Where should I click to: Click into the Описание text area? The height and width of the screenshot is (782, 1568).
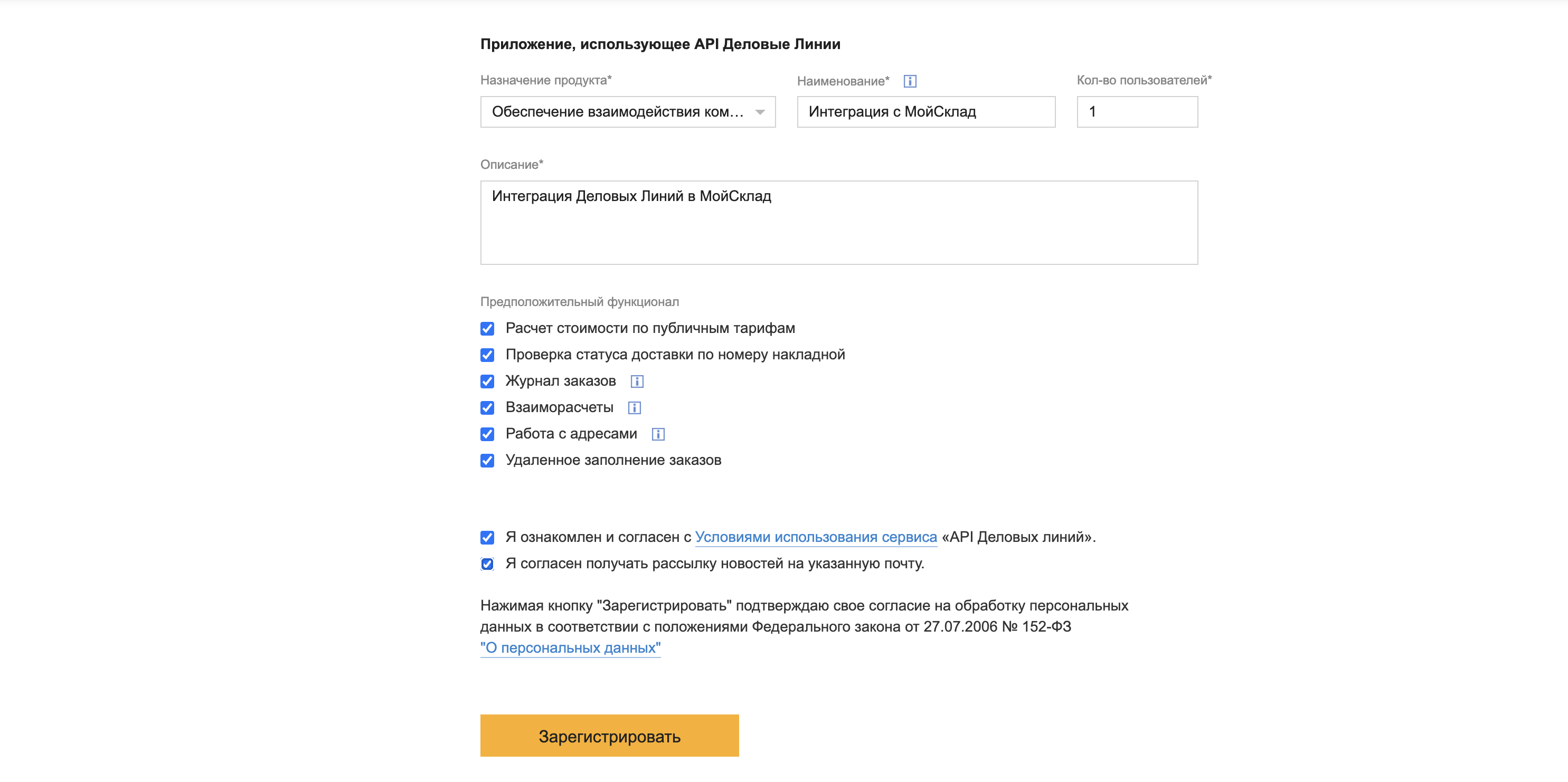coord(838,223)
